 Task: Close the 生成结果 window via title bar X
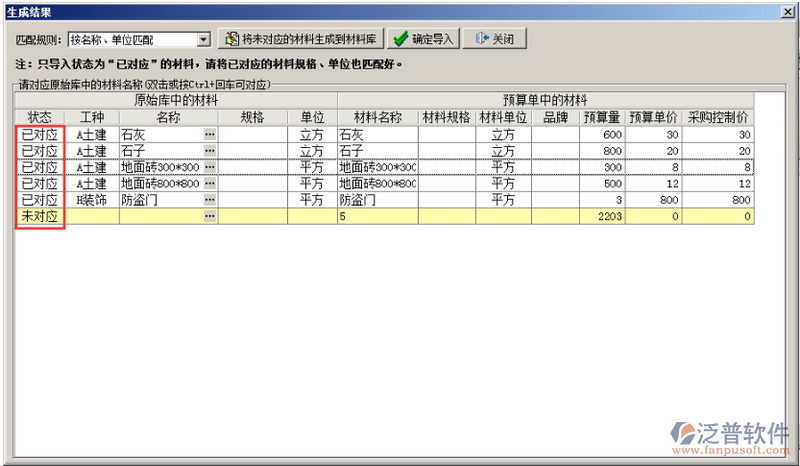pos(789,11)
